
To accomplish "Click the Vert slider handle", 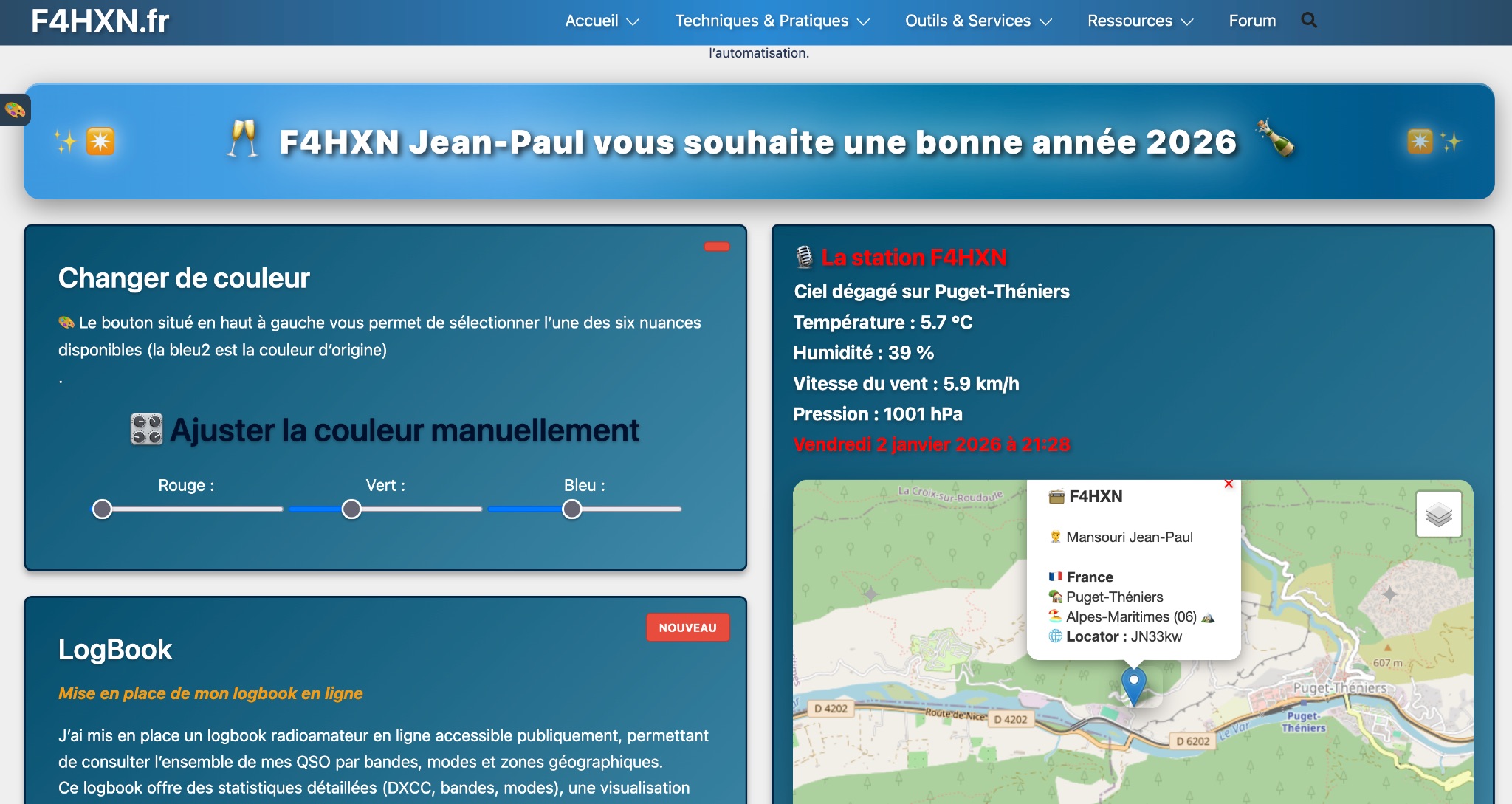I will tap(351, 509).
